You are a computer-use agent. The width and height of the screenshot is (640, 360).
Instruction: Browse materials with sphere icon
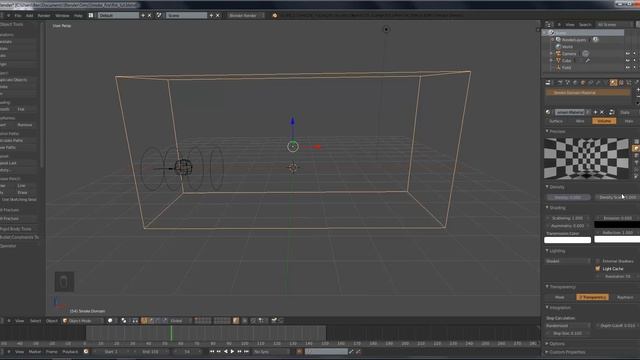click(x=549, y=112)
